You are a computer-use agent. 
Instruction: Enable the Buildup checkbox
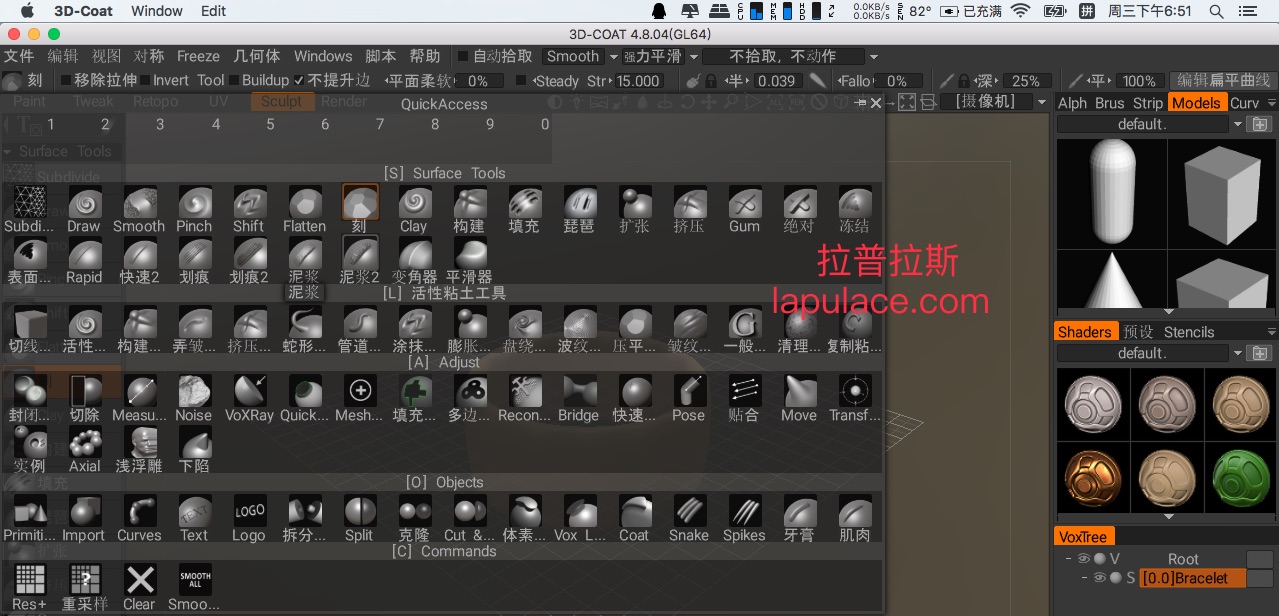(233, 81)
